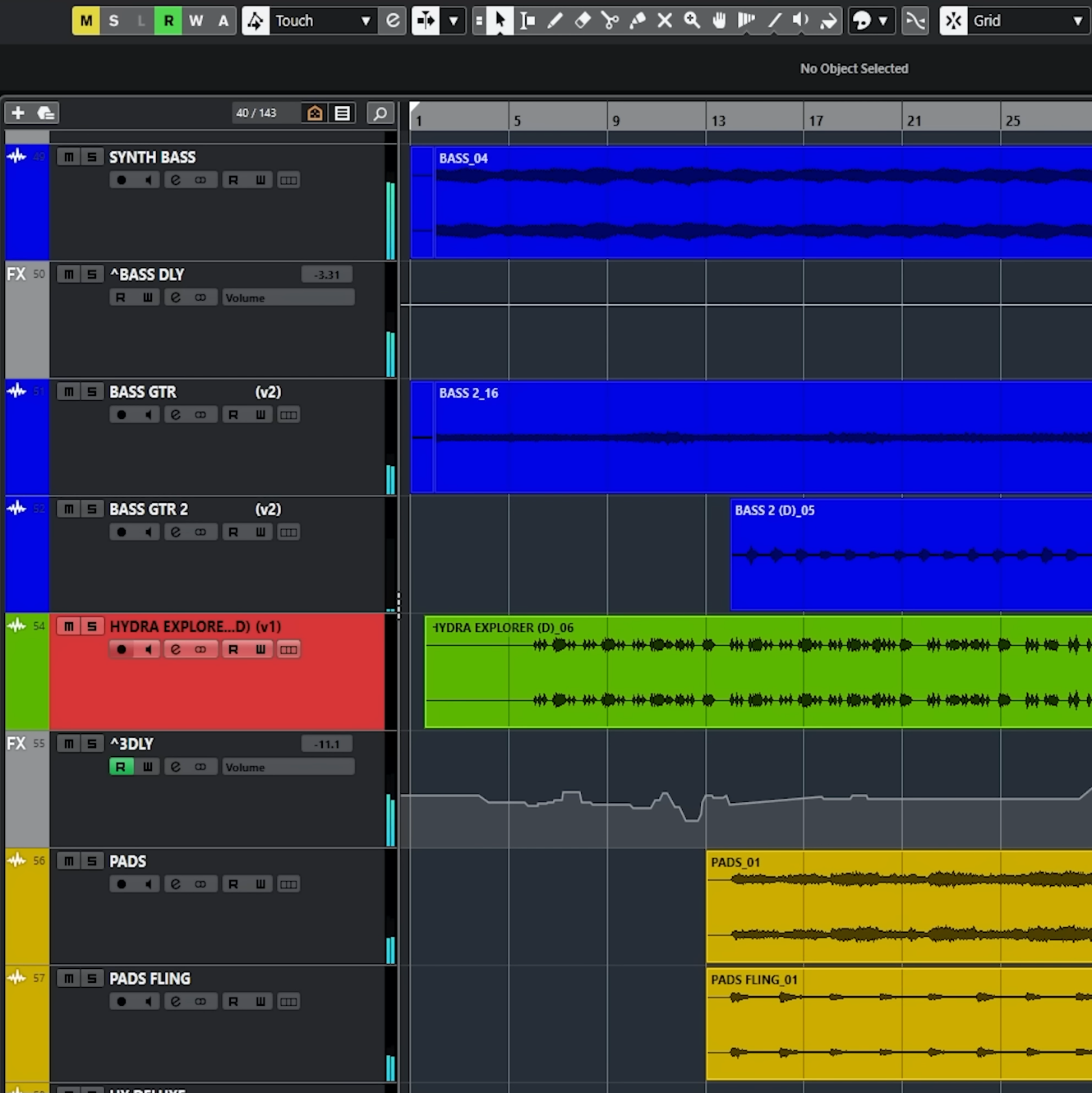The image size is (1092, 1093).
Task: Open the Find Tracks search
Action: pos(380,113)
